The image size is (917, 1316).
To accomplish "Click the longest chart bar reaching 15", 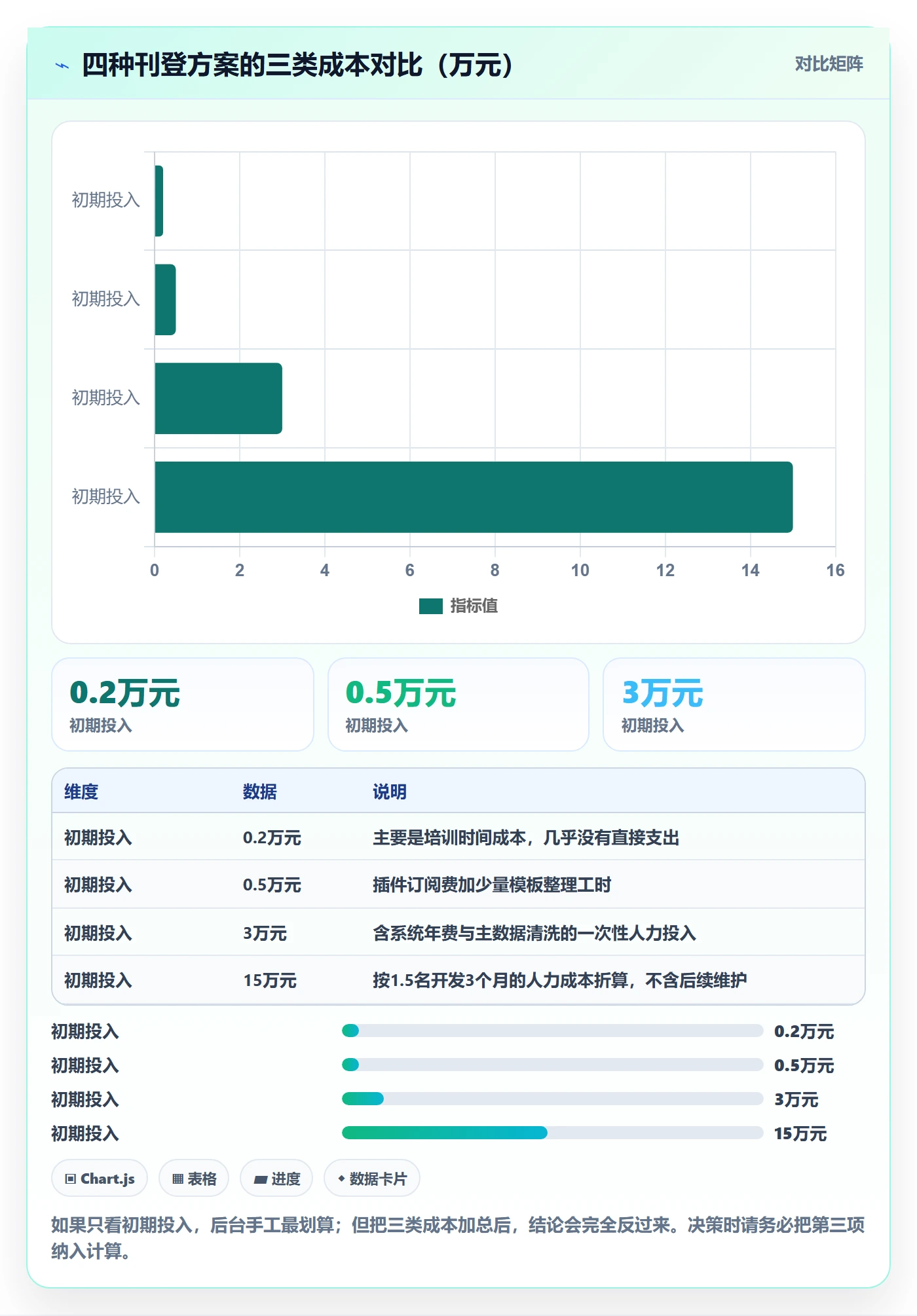I will [474, 497].
